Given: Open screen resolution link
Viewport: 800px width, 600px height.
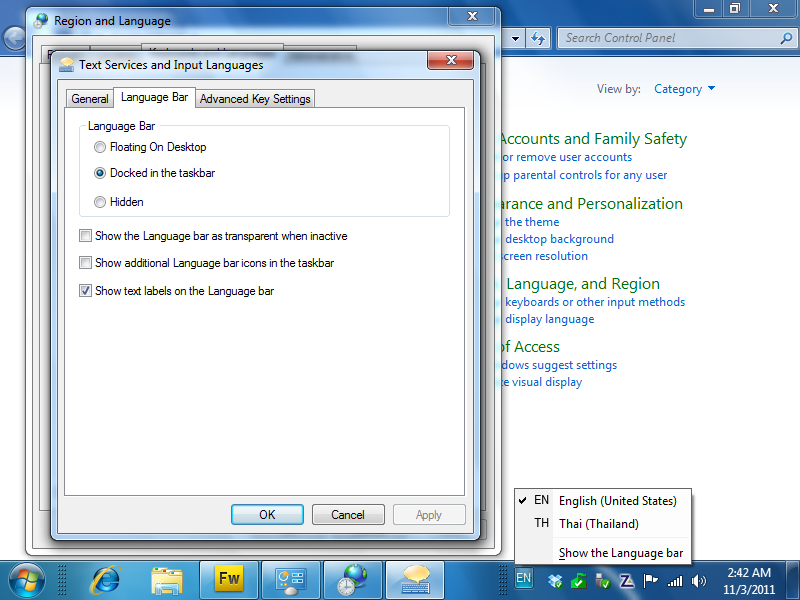Looking at the screenshot, I should [x=544, y=256].
